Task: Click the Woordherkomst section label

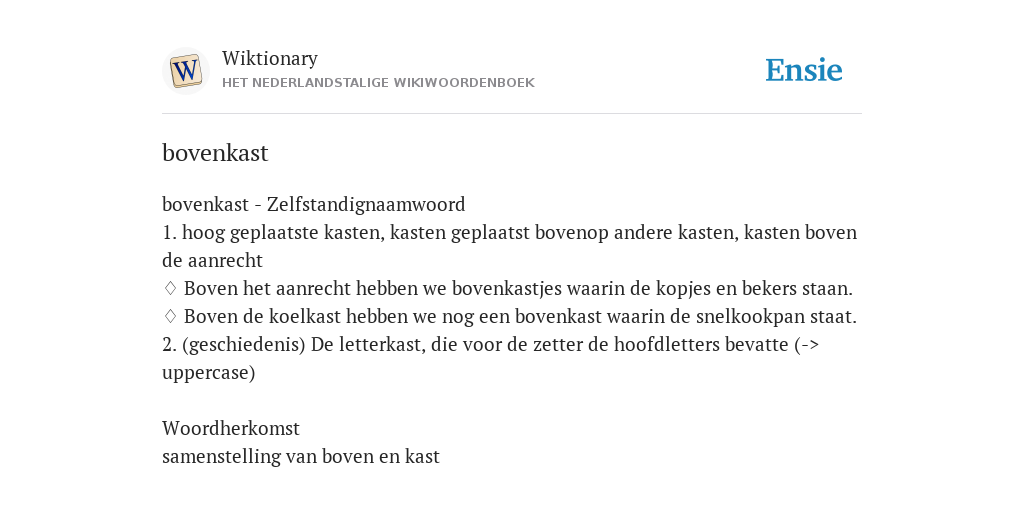Action: 231,428
